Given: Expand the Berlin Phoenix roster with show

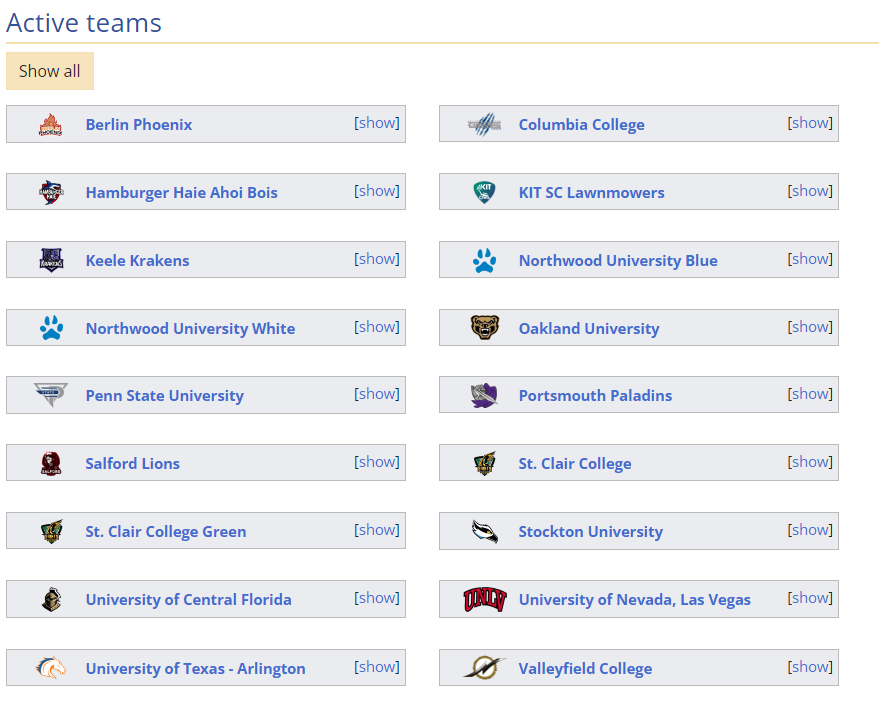Looking at the screenshot, I should click(x=377, y=123).
